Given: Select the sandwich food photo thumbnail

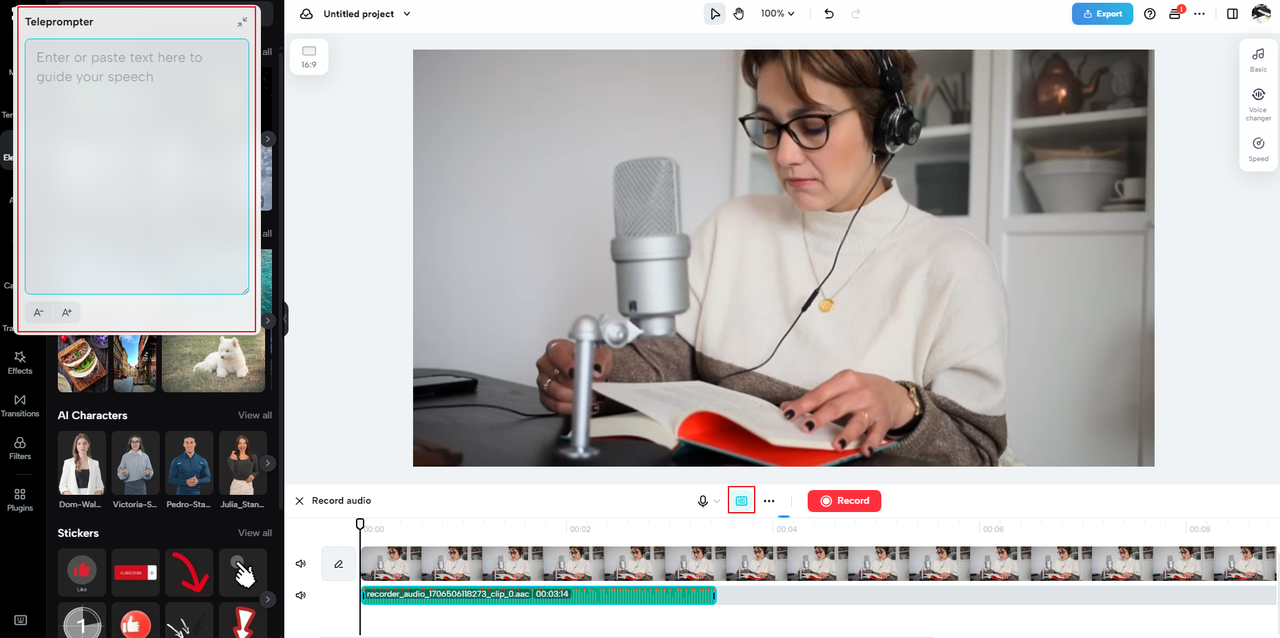Looking at the screenshot, I should pyautogui.click(x=82, y=364).
